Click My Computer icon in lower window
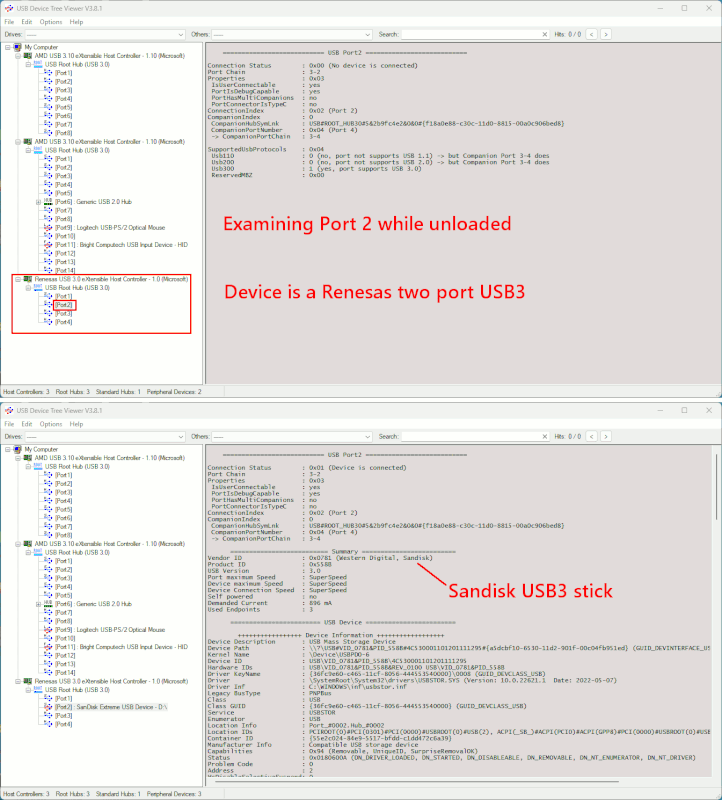Viewport: 722px width, 800px height. click(17, 449)
